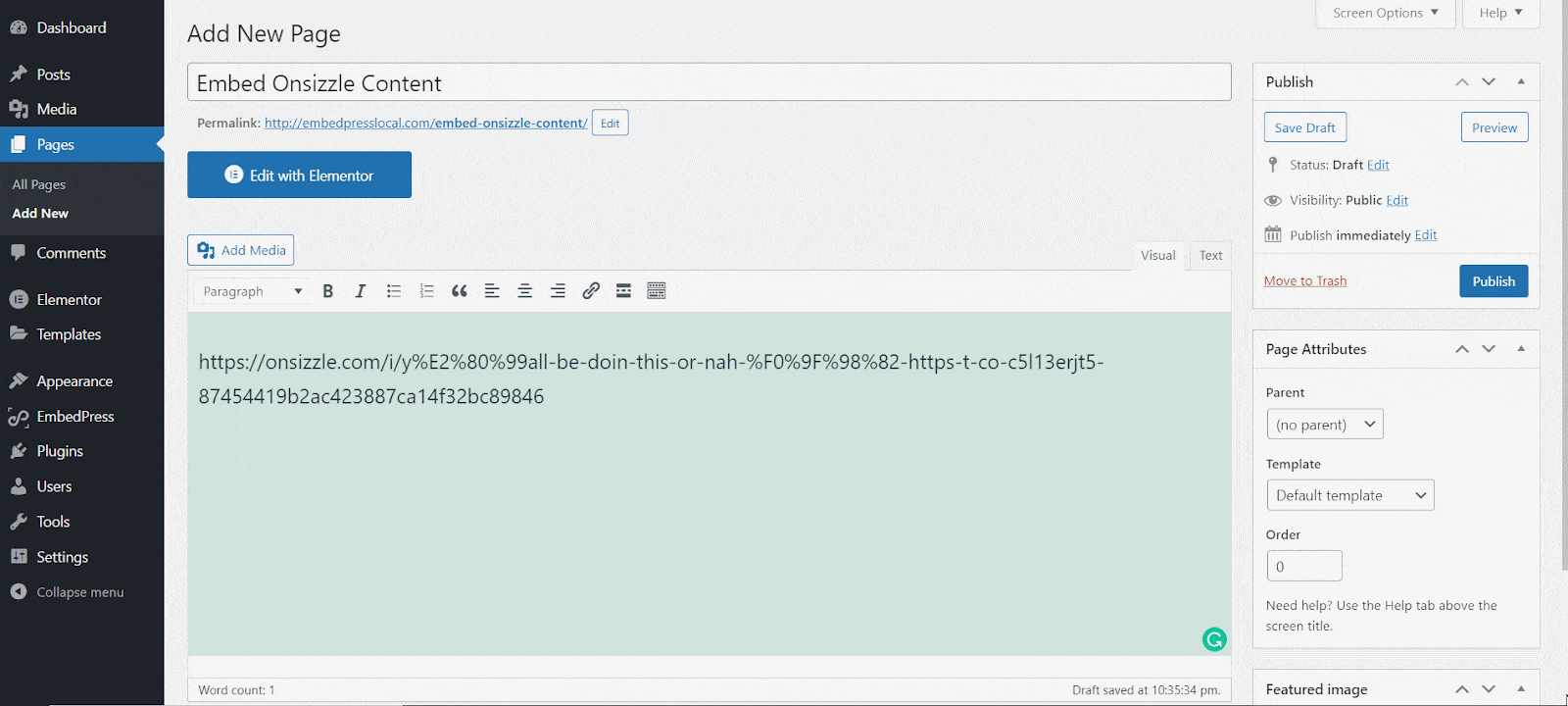The height and width of the screenshot is (706, 1568).
Task: Insert Read More tag
Action: click(623, 291)
